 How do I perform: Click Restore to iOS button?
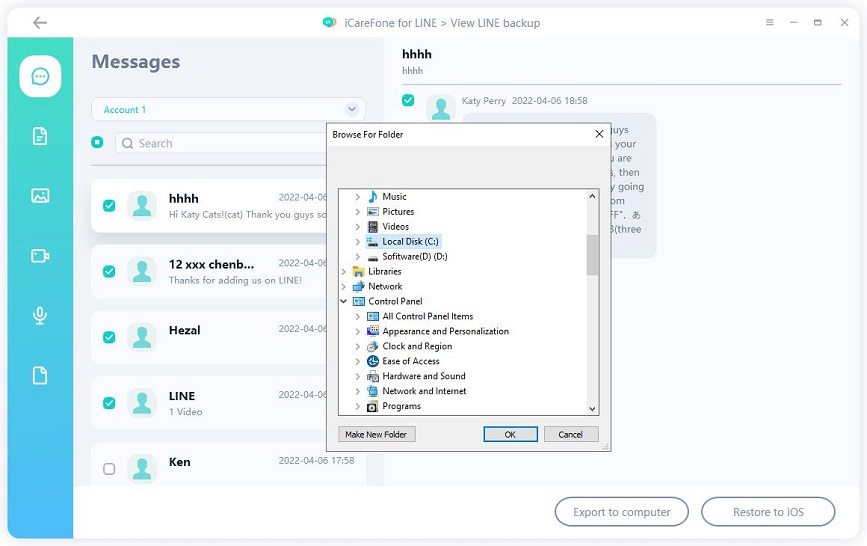pos(768,512)
